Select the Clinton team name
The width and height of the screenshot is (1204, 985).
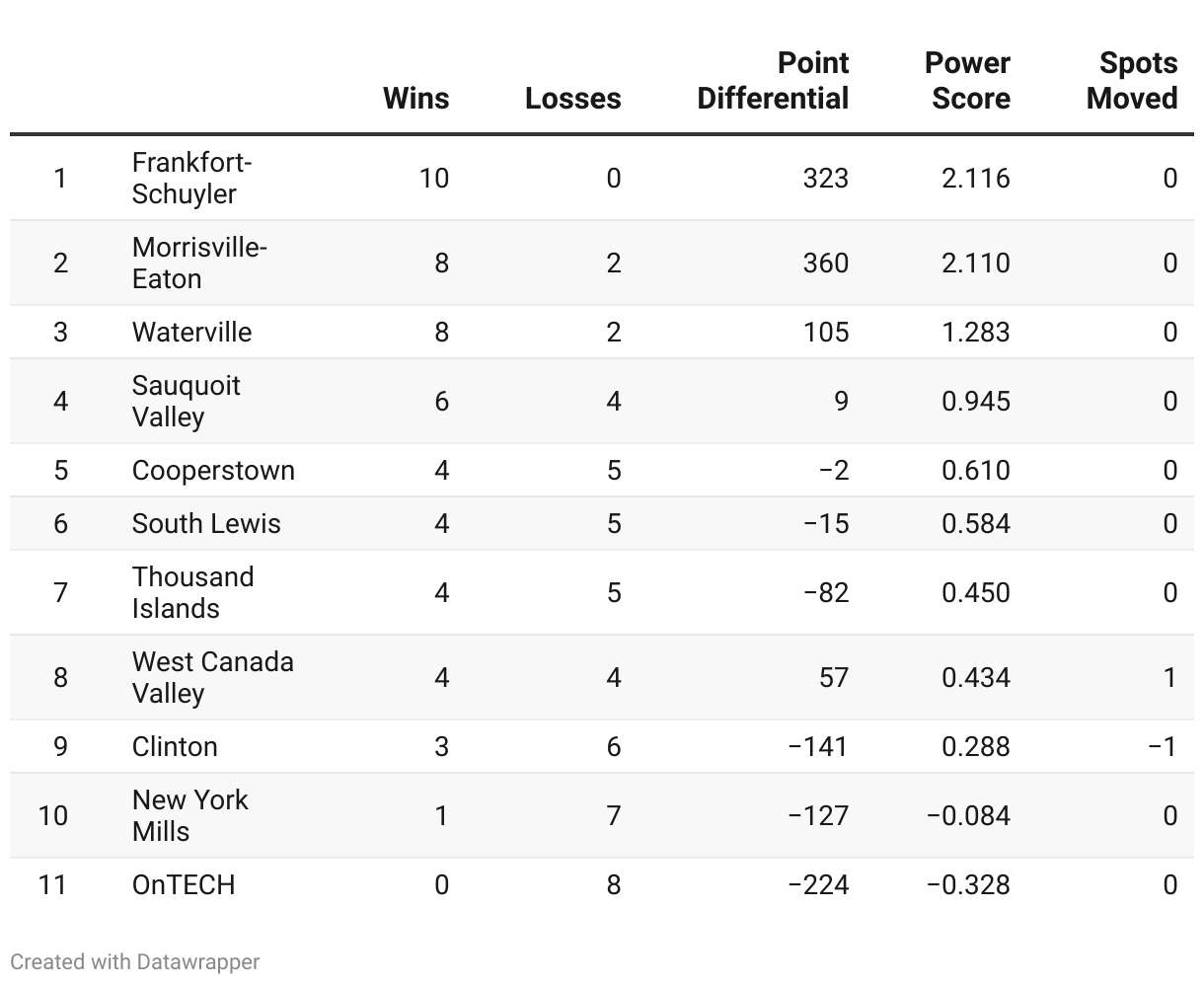[x=175, y=746]
